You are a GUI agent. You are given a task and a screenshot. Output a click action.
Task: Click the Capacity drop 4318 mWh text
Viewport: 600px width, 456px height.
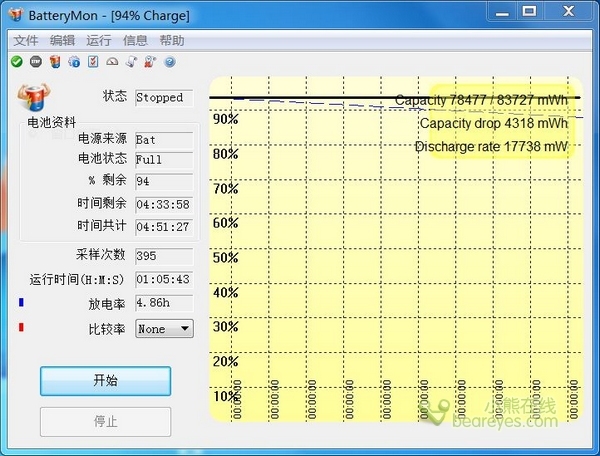494,124
